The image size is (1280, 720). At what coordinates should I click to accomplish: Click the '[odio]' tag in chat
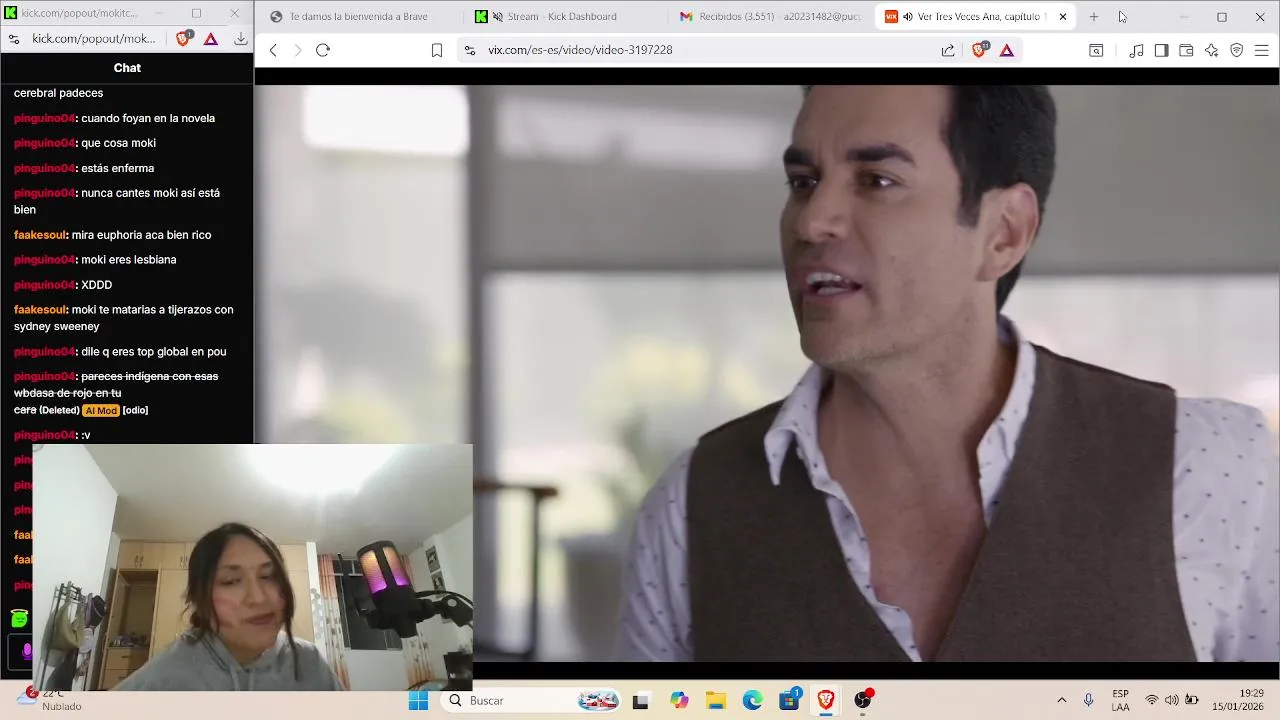click(135, 410)
